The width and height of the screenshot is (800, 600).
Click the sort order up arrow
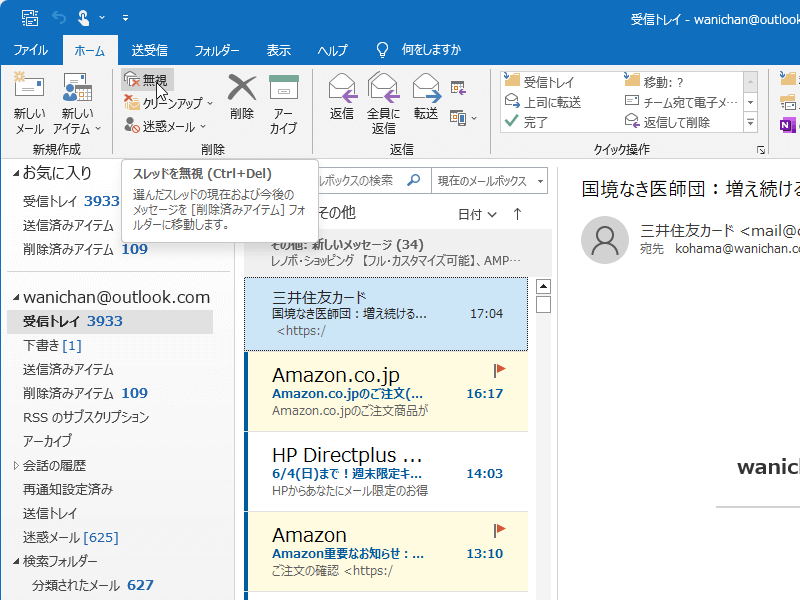tap(517, 214)
